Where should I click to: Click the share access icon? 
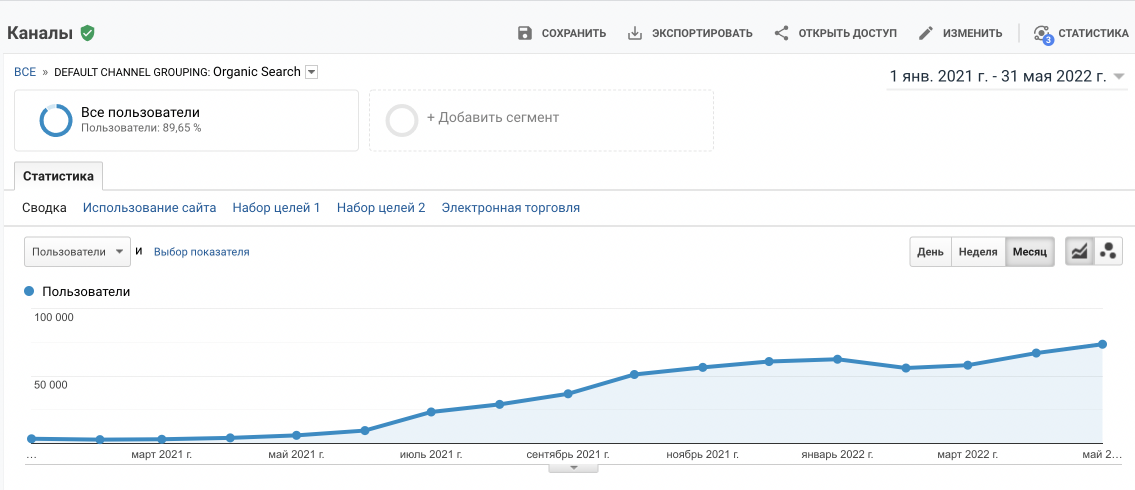click(x=781, y=33)
